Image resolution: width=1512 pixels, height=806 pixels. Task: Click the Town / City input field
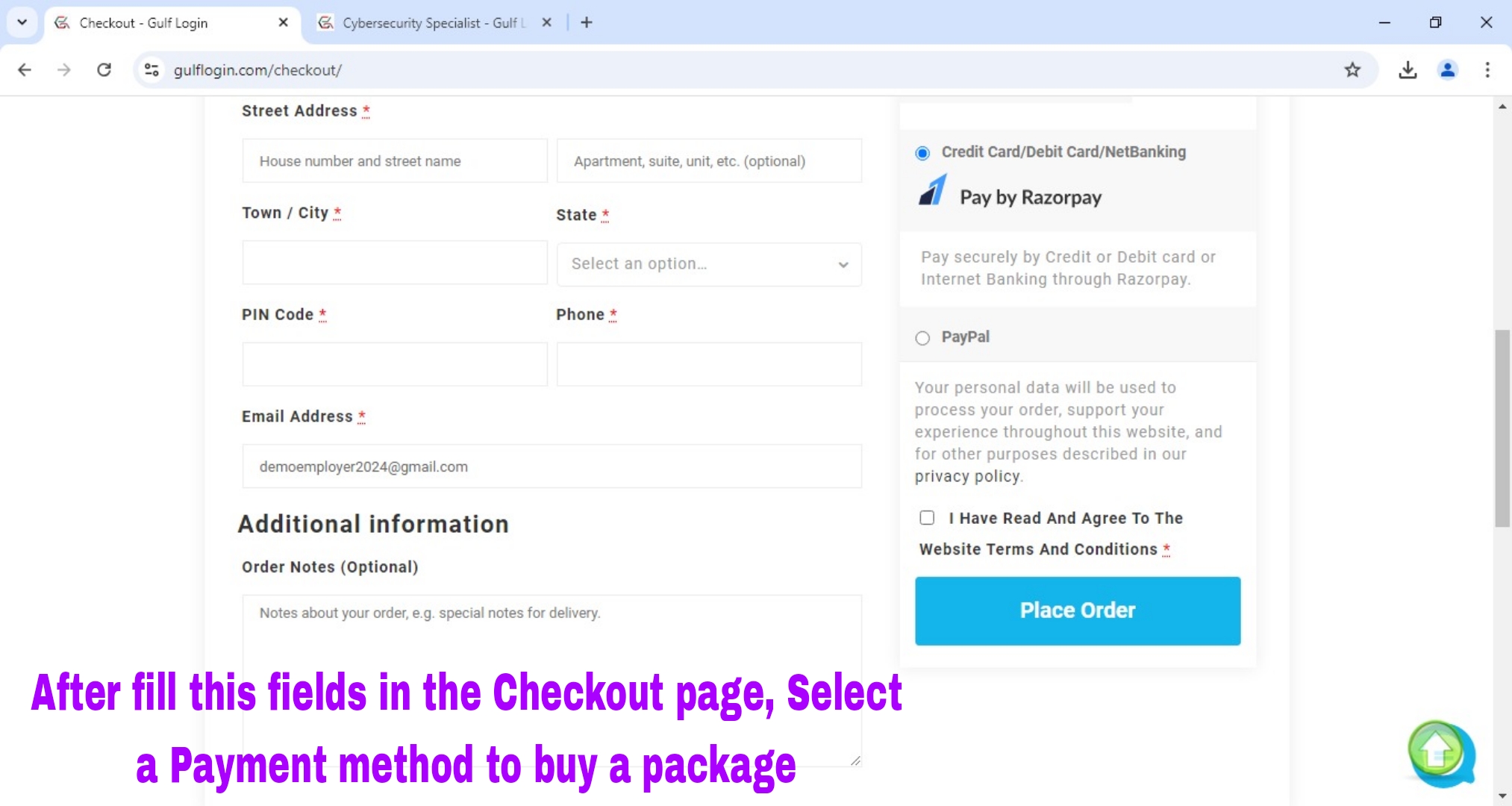click(x=394, y=263)
